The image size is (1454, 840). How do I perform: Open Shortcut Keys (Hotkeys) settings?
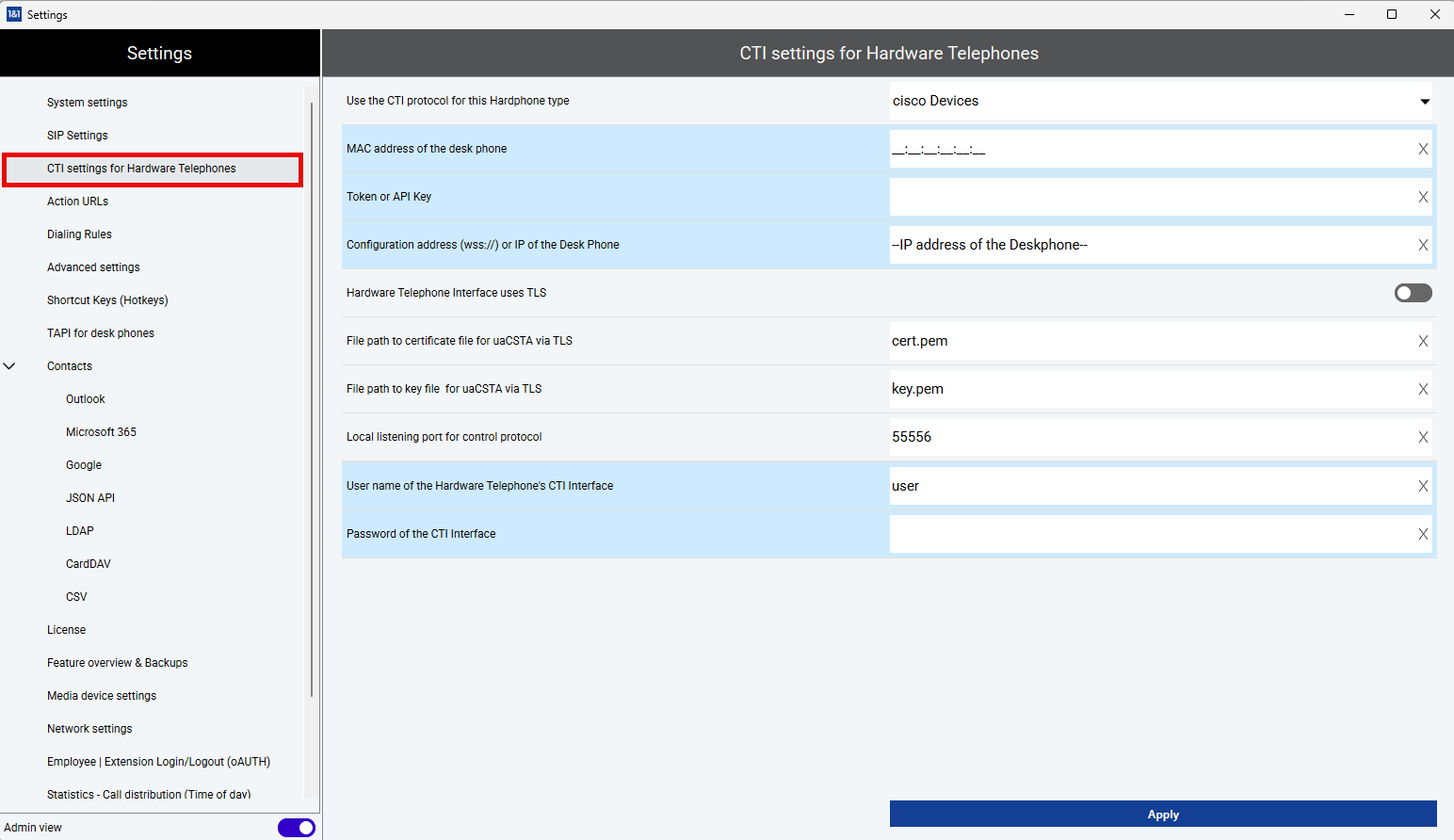pos(107,300)
